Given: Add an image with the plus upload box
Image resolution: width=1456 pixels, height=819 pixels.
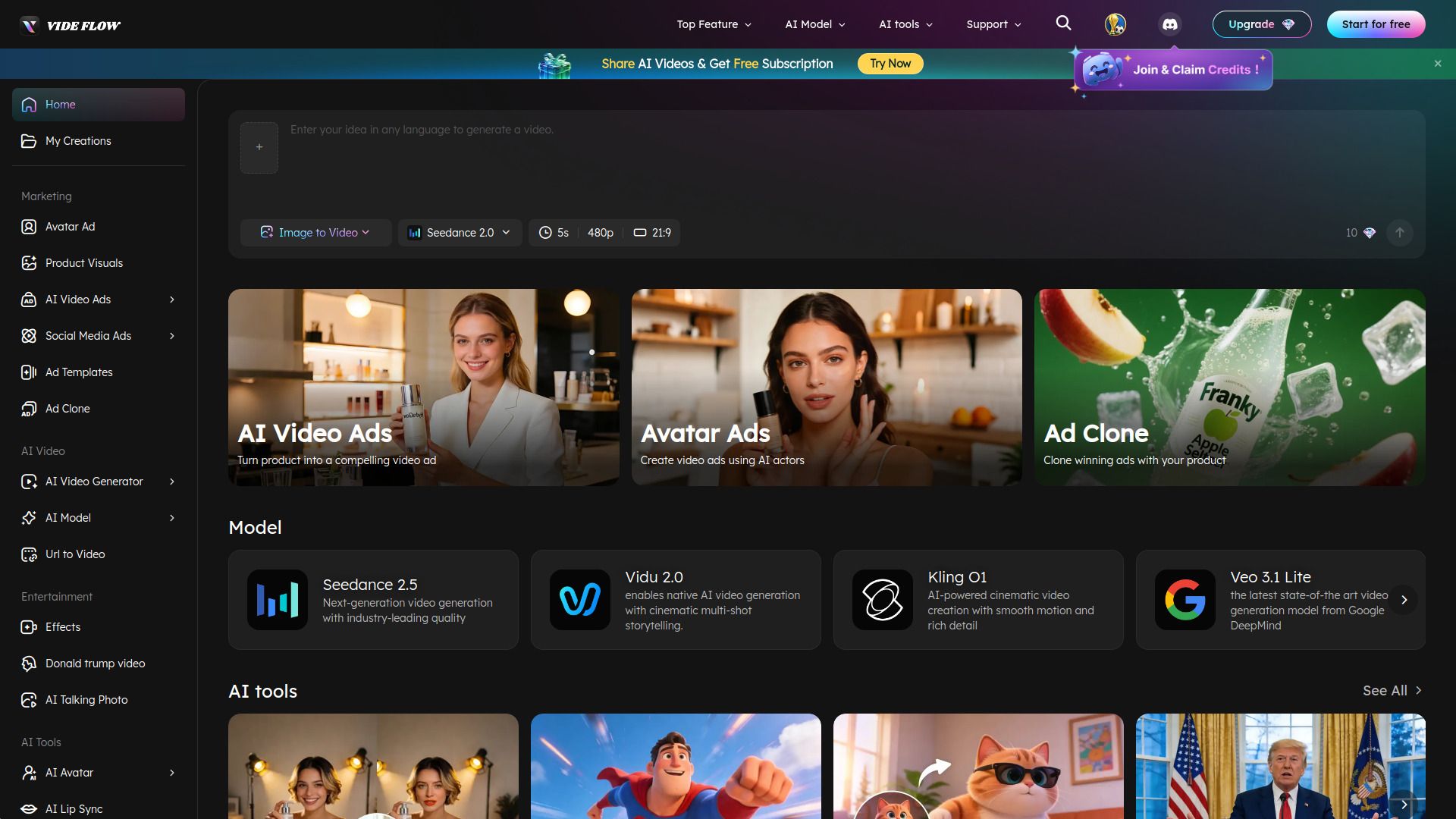Looking at the screenshot, I should [x=259, y=147].
